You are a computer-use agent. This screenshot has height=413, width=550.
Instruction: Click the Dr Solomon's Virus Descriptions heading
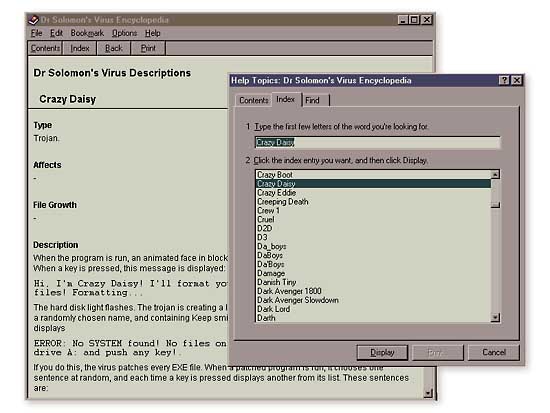click(112, 73)
